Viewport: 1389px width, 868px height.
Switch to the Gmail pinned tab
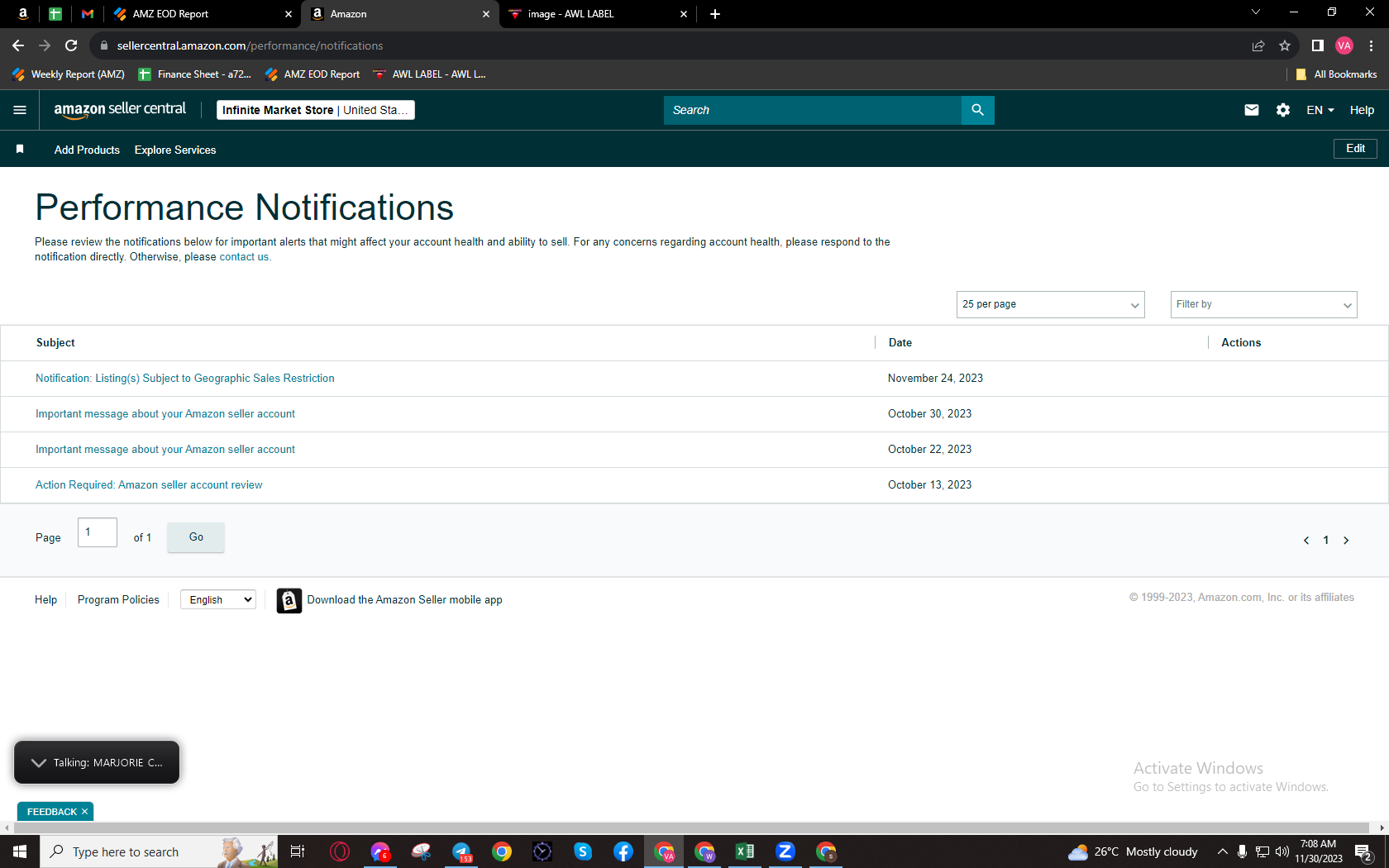[x=88, y=14]
